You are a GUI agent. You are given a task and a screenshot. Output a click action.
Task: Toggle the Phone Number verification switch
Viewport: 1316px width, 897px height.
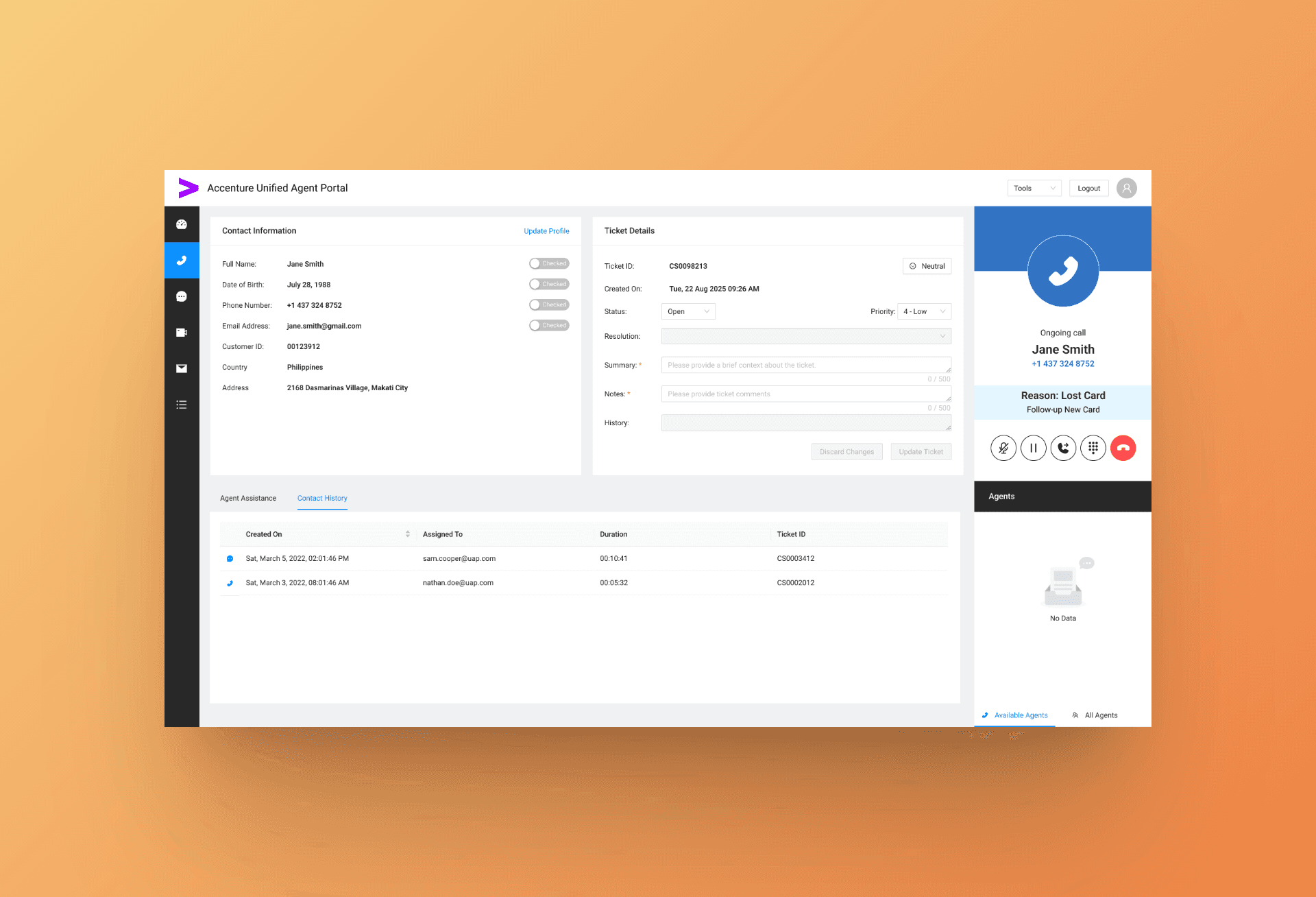549,304
